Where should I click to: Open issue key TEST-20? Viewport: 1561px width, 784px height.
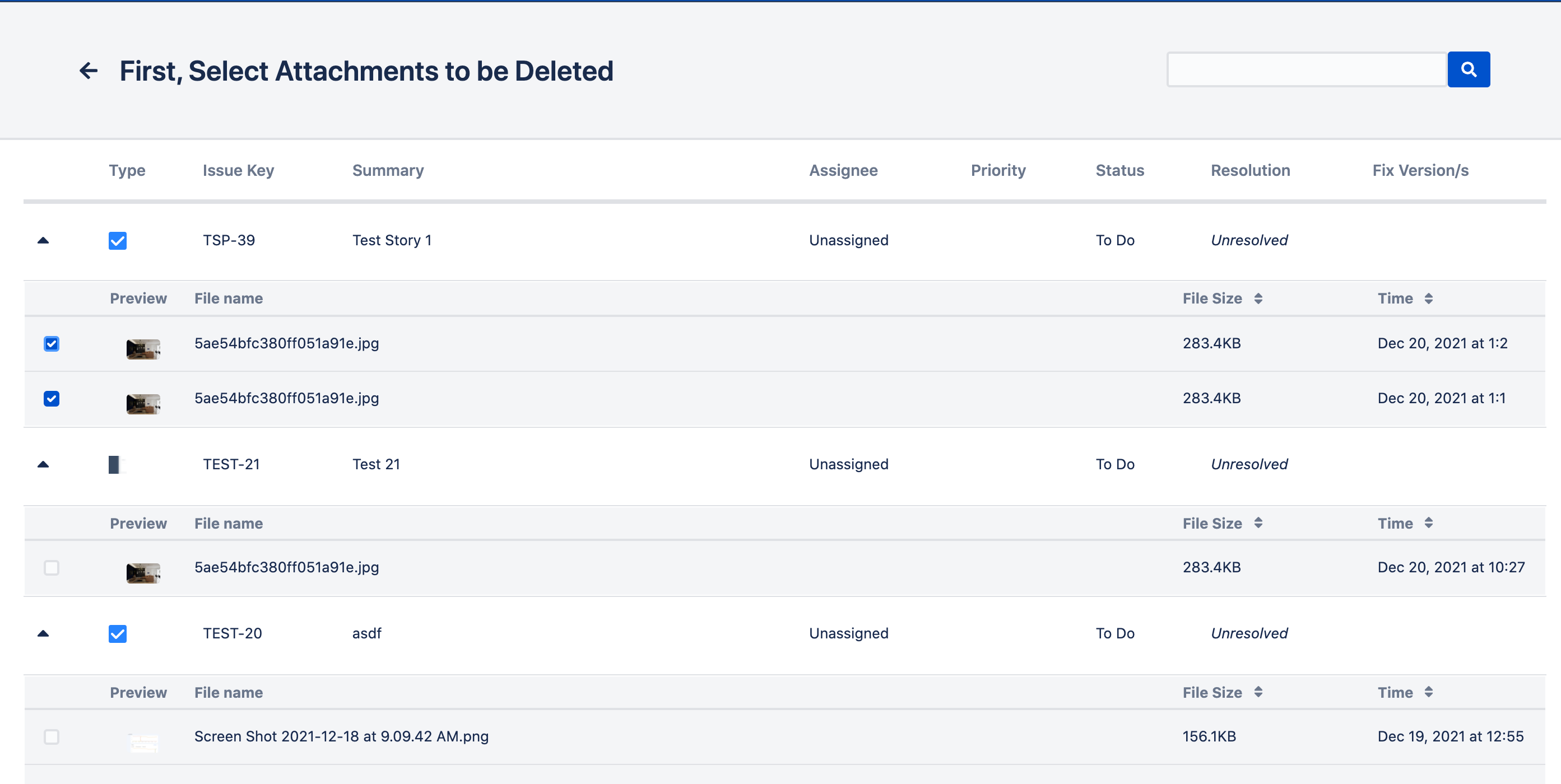click(232, 633)
